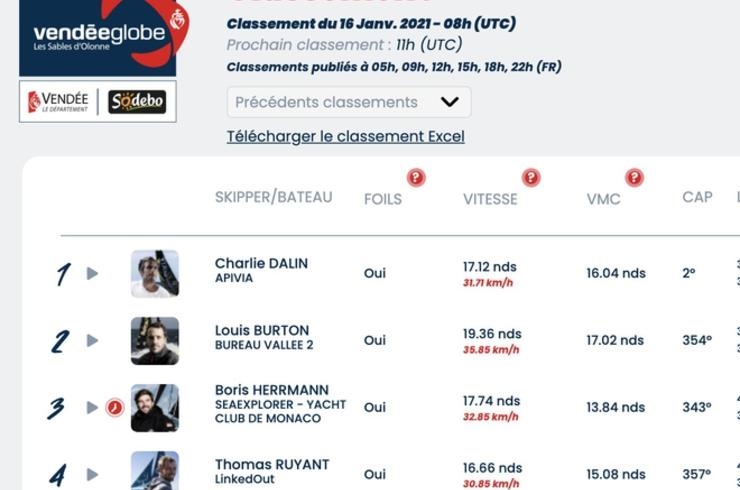Click the Sodebo sponsor logo
Image resolution: width=740 pixels, height=490 pixels.
pos(137,102)
